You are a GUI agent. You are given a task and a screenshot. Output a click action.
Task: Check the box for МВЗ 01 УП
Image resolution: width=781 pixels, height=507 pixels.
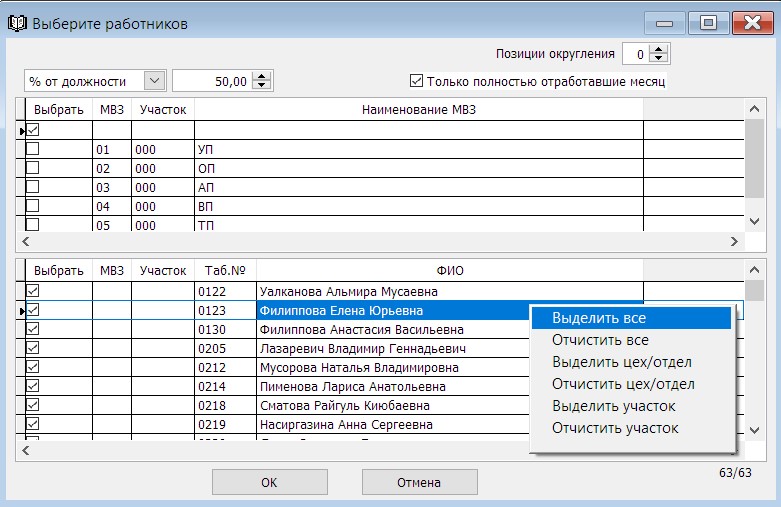click(x=33, y=149)
